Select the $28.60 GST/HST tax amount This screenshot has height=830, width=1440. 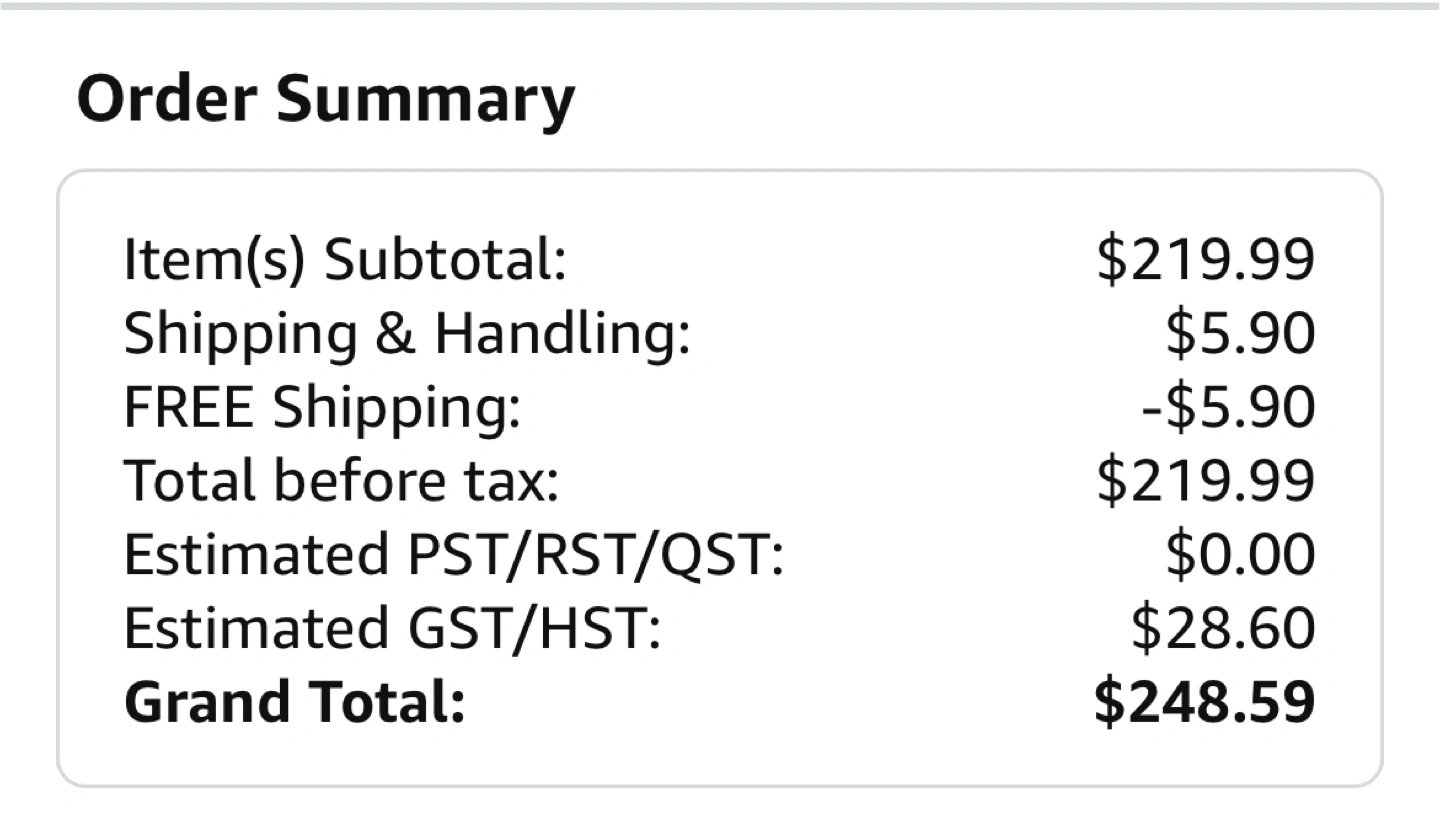1223,628
